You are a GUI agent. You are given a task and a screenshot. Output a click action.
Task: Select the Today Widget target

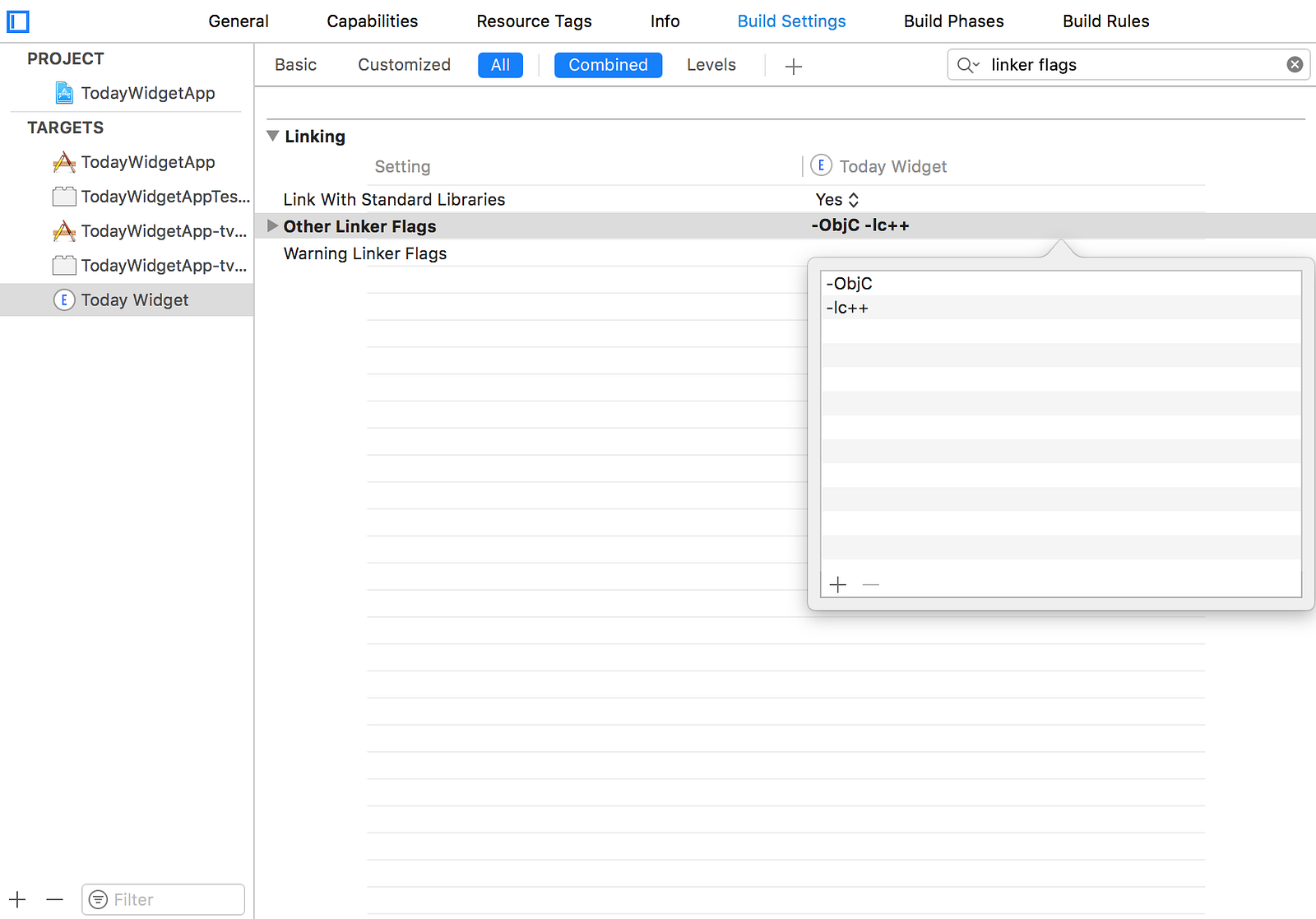click(127, 300)
